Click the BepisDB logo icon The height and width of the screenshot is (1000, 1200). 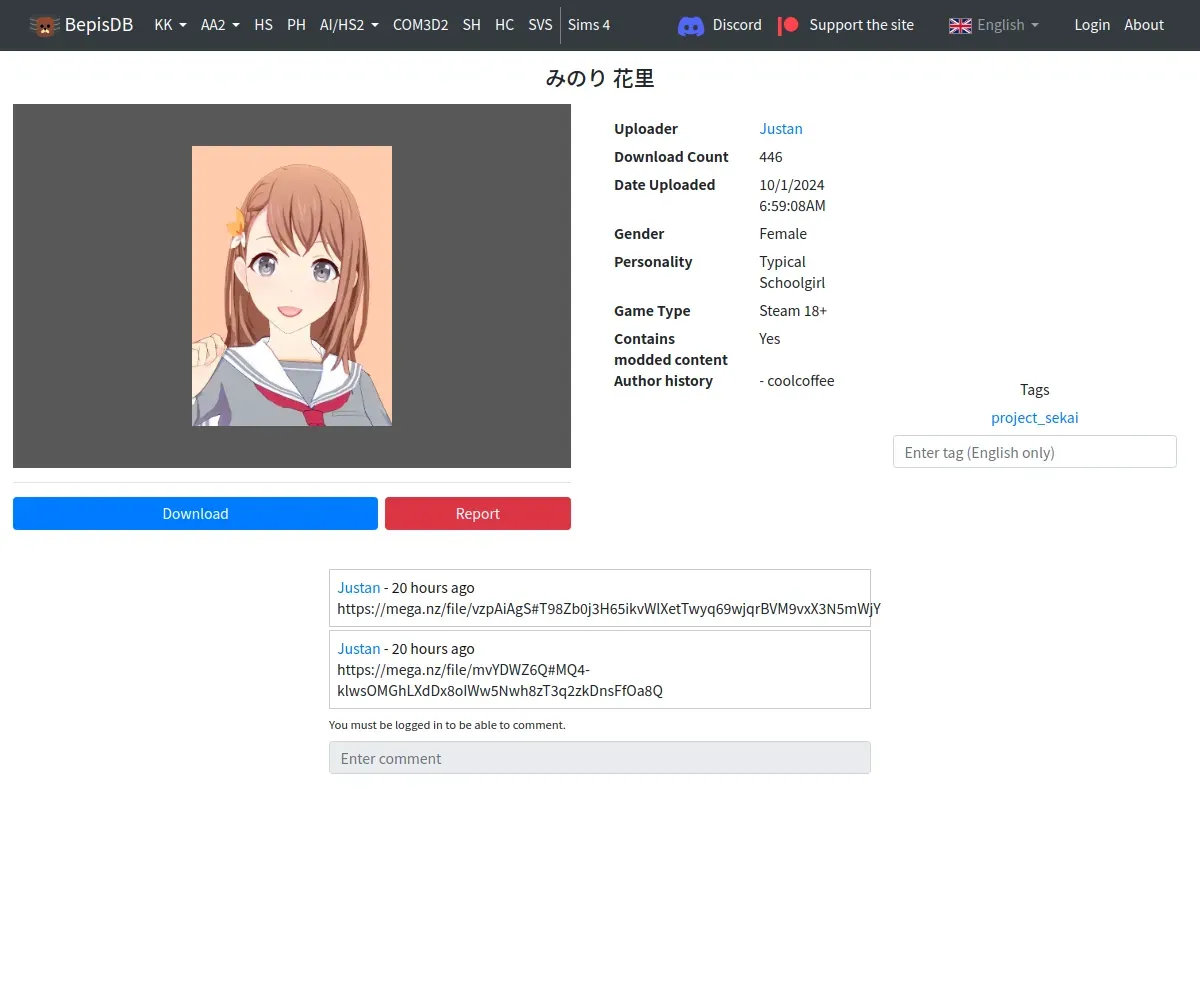click(44, 25)
